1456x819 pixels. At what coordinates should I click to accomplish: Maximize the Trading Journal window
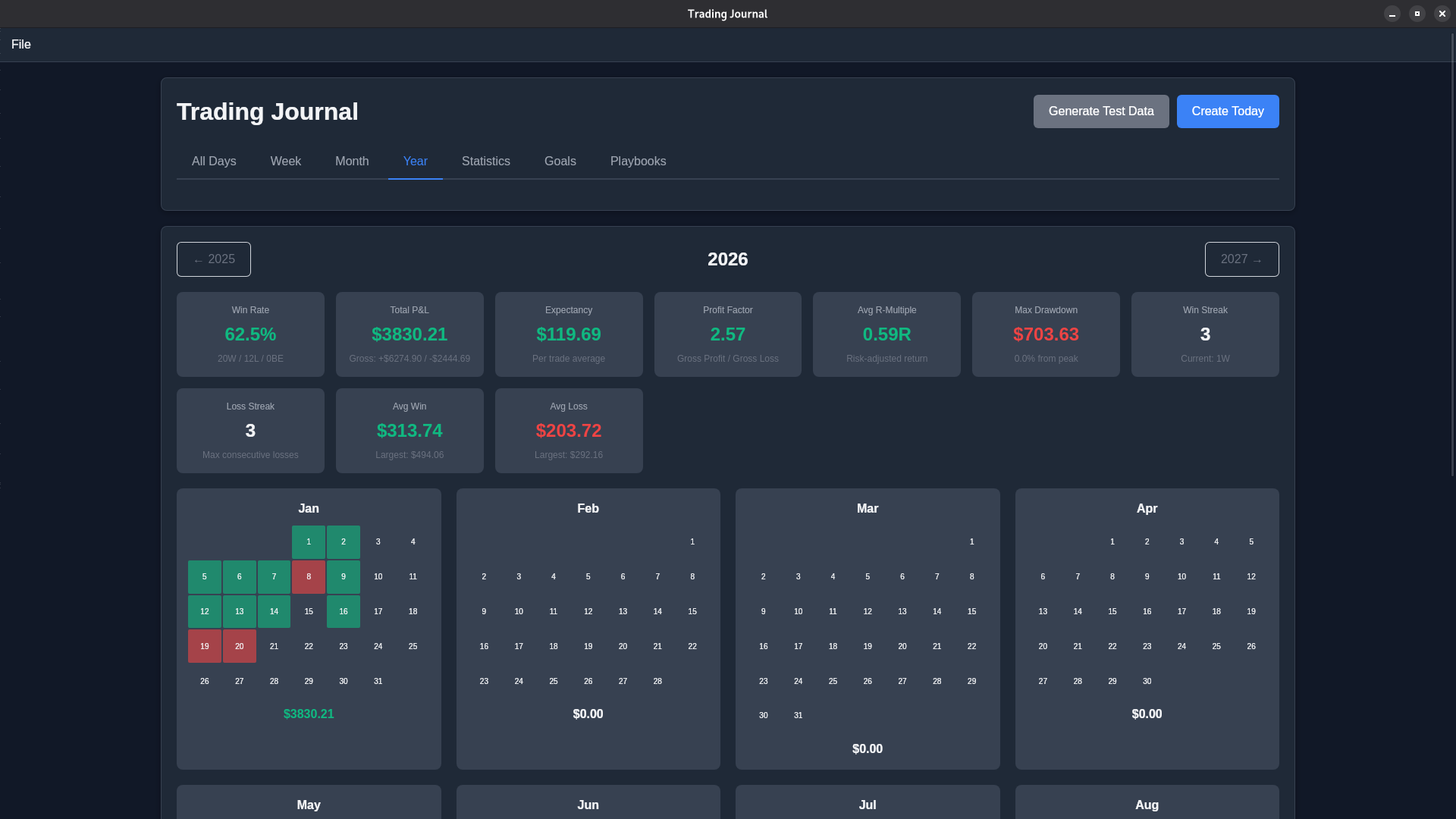tap(1417, 14)
